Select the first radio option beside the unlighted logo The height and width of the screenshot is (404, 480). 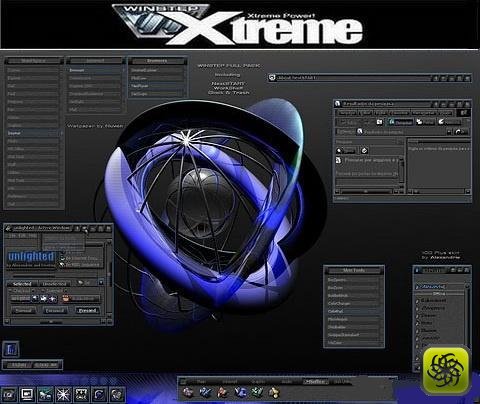pos(62,258)
